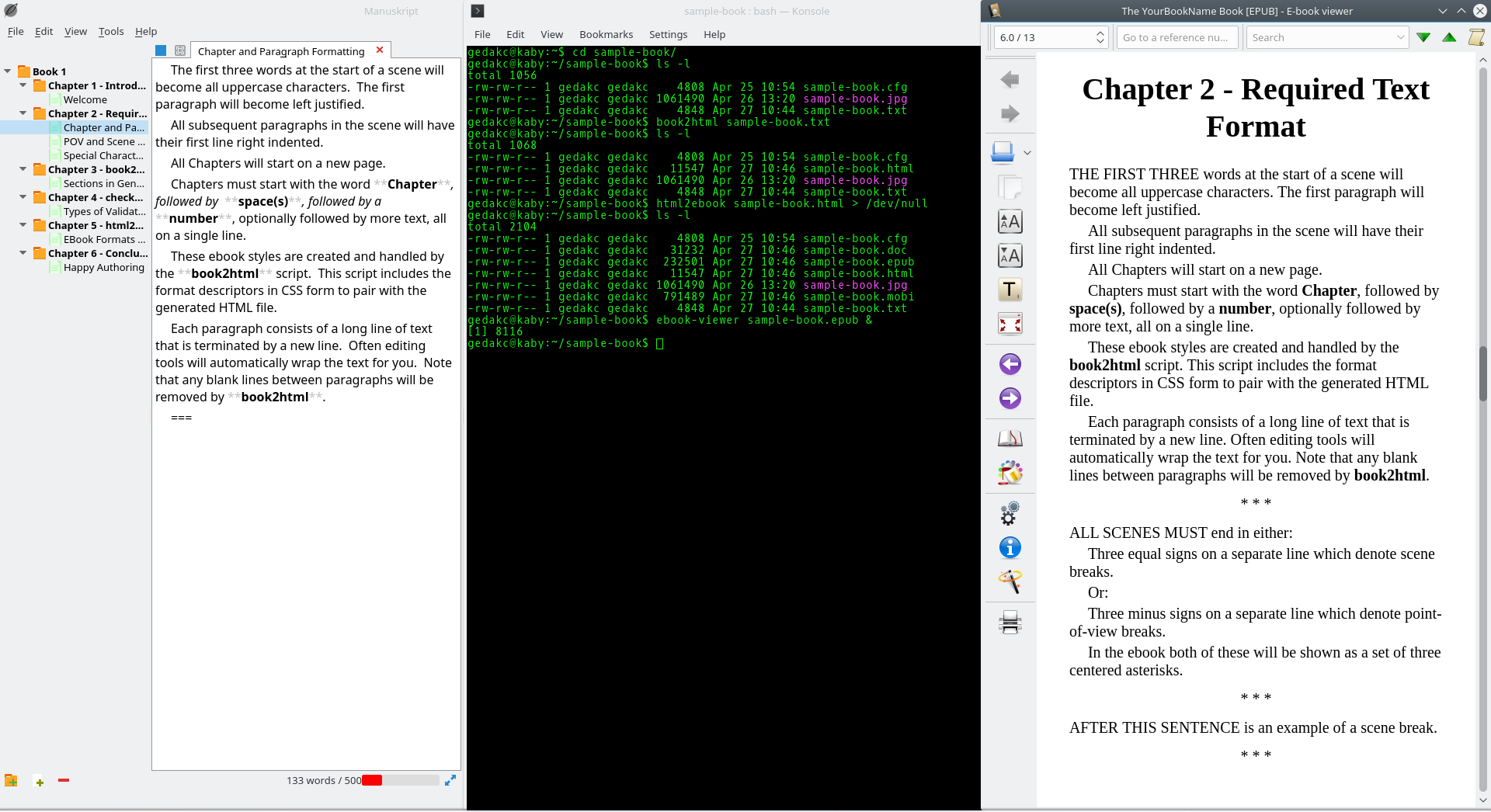Viewport: 1491px width, 812px height.
Task: Click the paint bucket theme icon
Action: pyautogui.click(x=1010, y=473)
